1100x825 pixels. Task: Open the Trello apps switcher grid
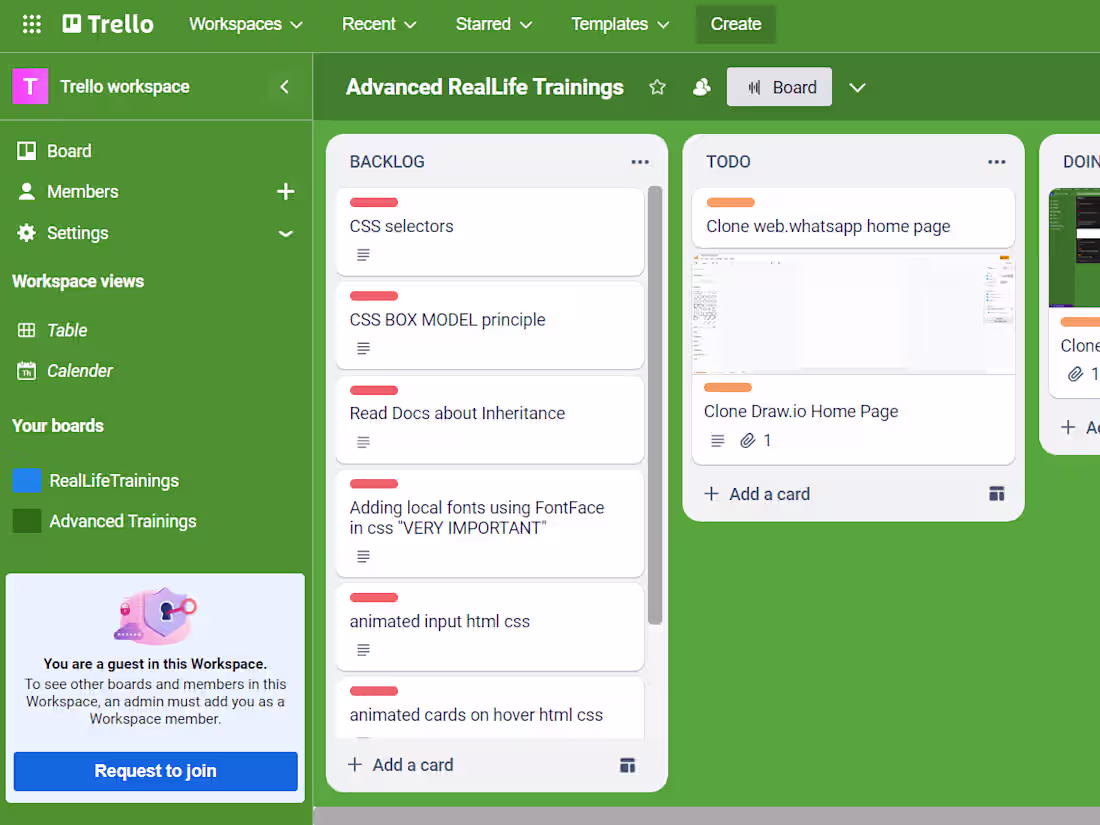pos(31,25)
